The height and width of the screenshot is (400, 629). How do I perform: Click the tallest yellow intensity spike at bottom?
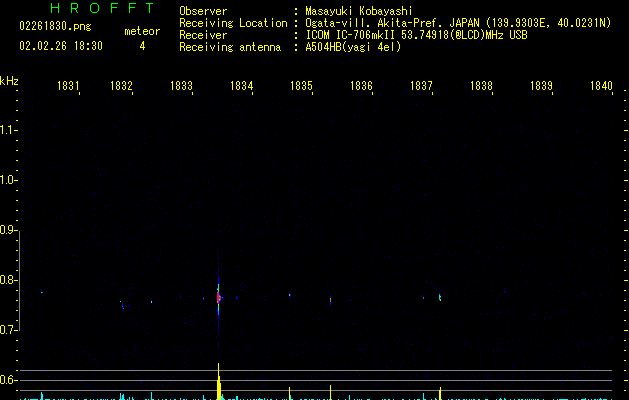click(x=219, y=381)
